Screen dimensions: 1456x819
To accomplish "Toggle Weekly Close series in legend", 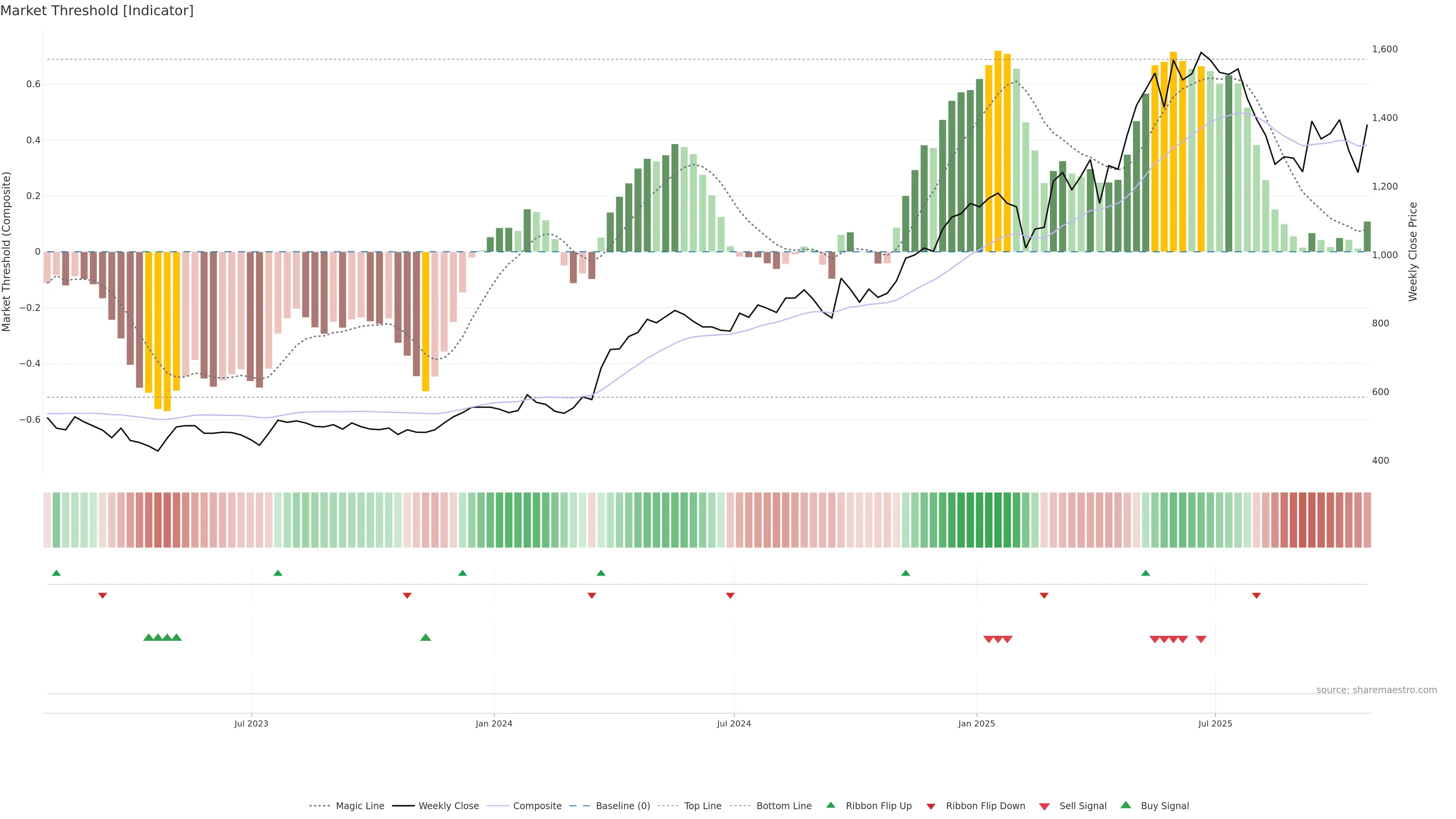I will (x=448, y=806).
